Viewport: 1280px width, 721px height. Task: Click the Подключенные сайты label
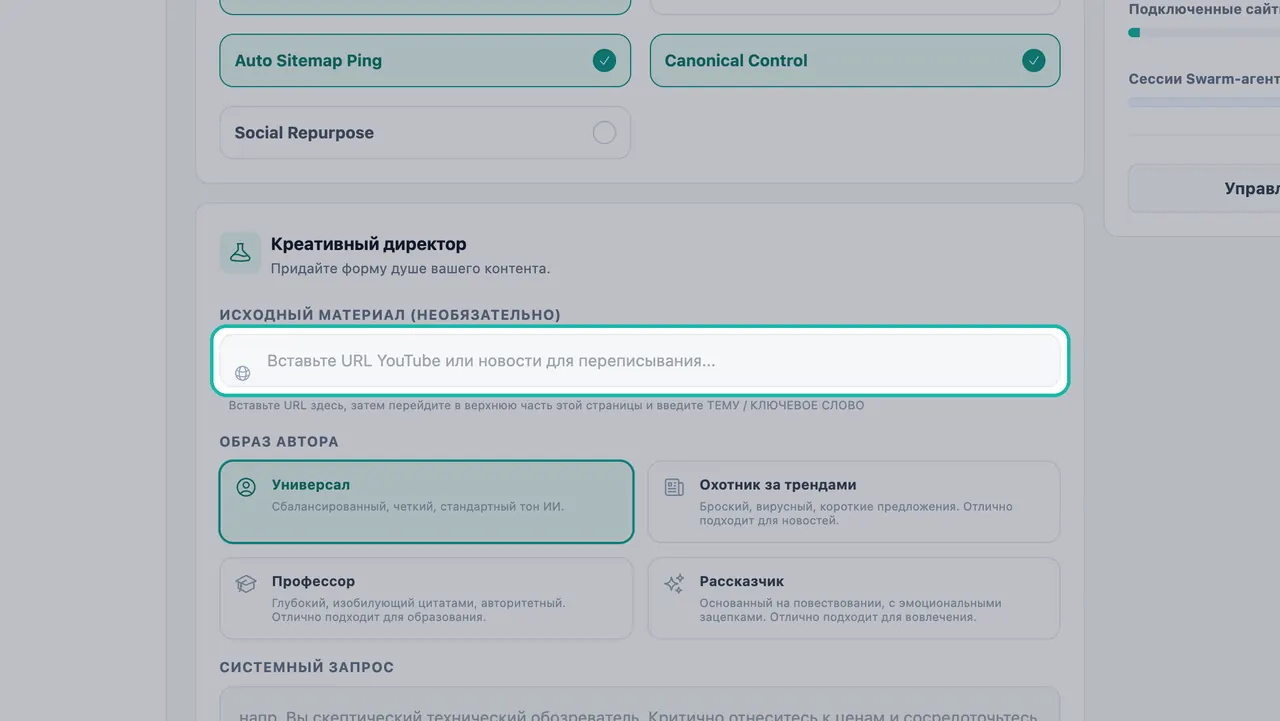coord(1204,9)
